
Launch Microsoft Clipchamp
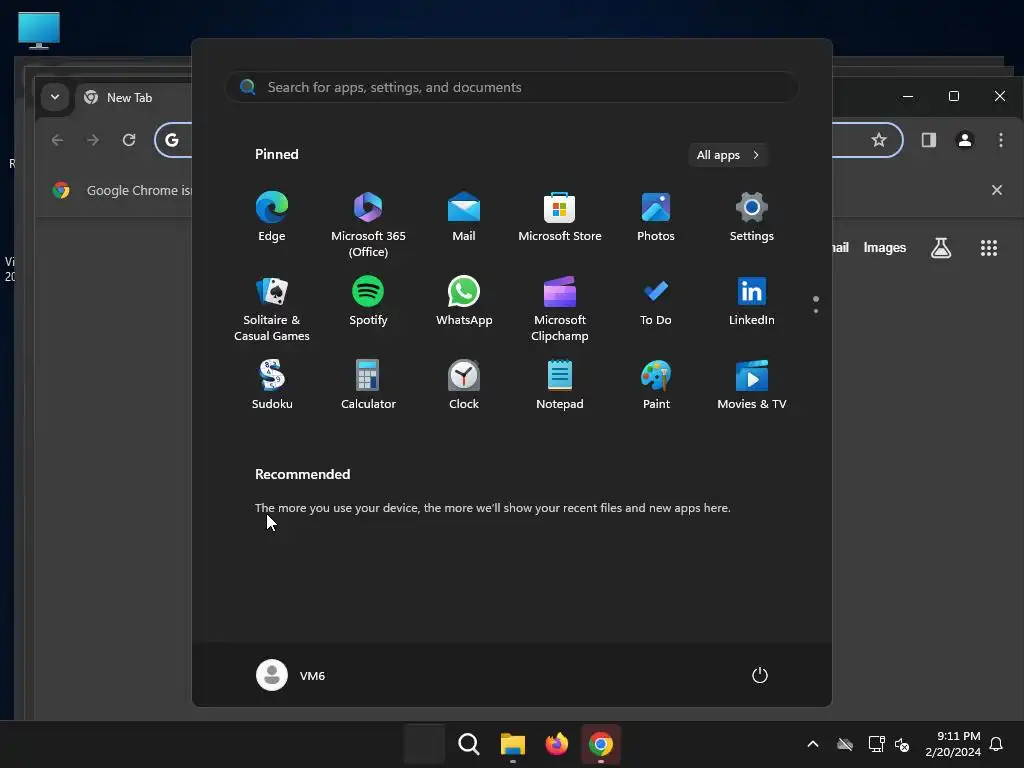point(560,309)
